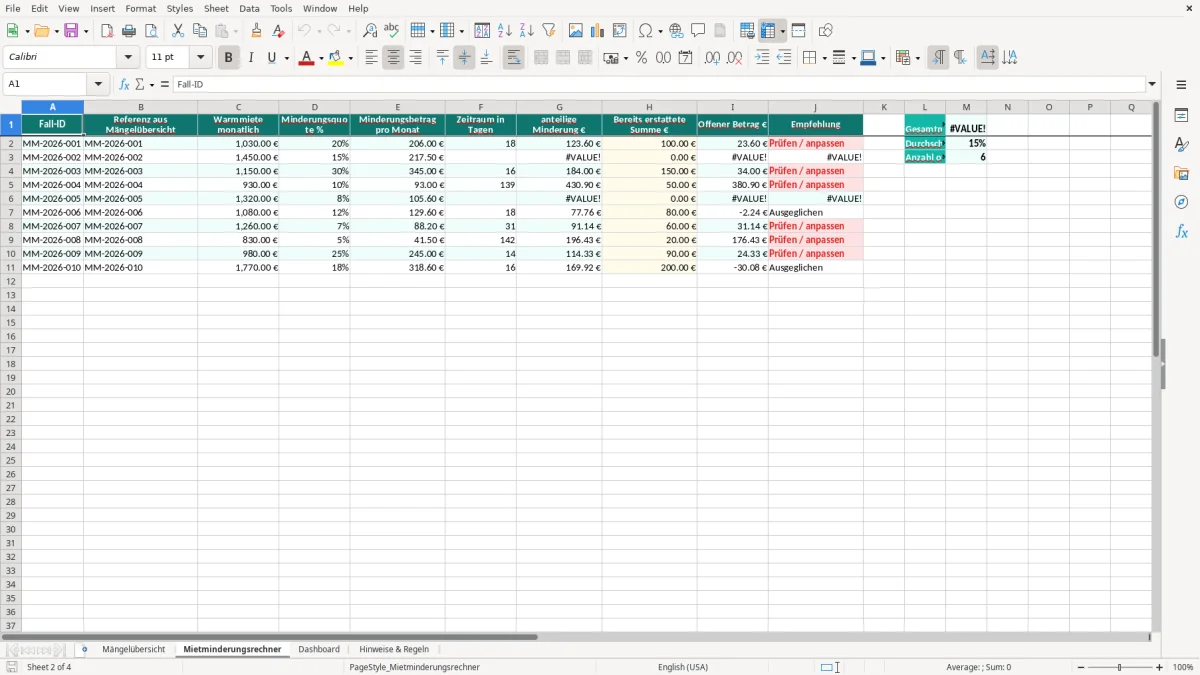Open the sidebar Properties panel
This screenshot has width=1200, height=675.
[1181, 116]
